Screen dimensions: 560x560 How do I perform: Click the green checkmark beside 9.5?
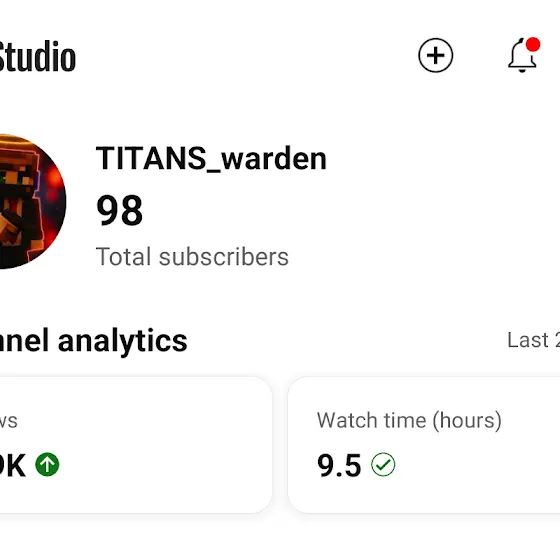tap(383, 464)
